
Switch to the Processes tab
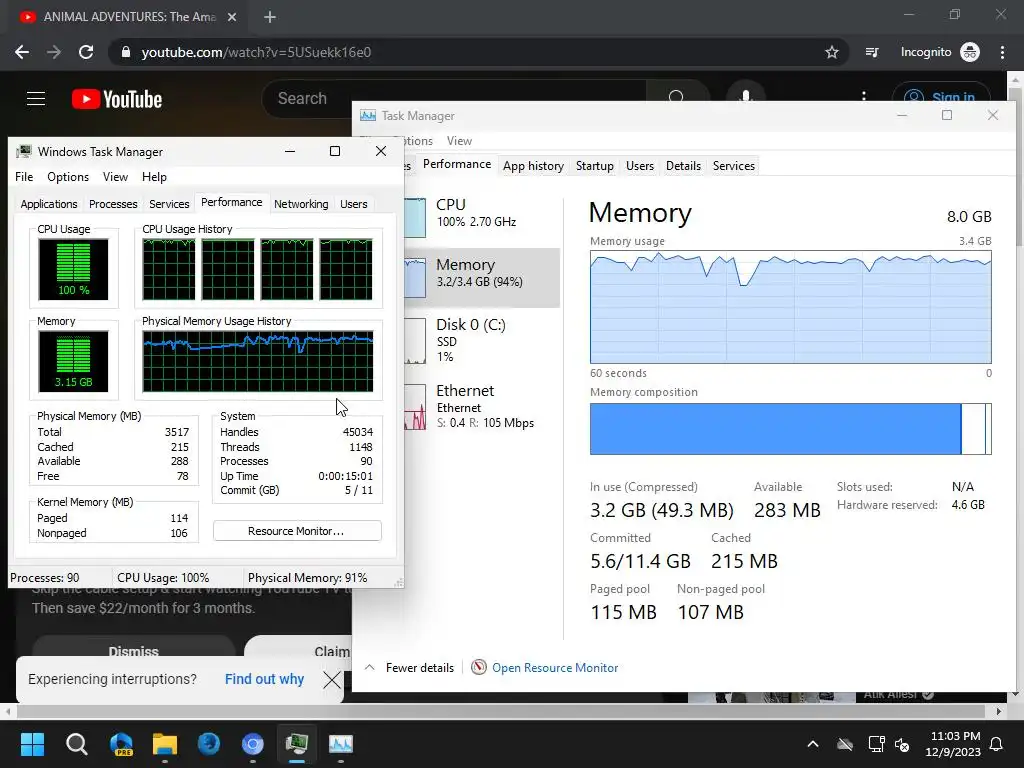coord(113,204)
